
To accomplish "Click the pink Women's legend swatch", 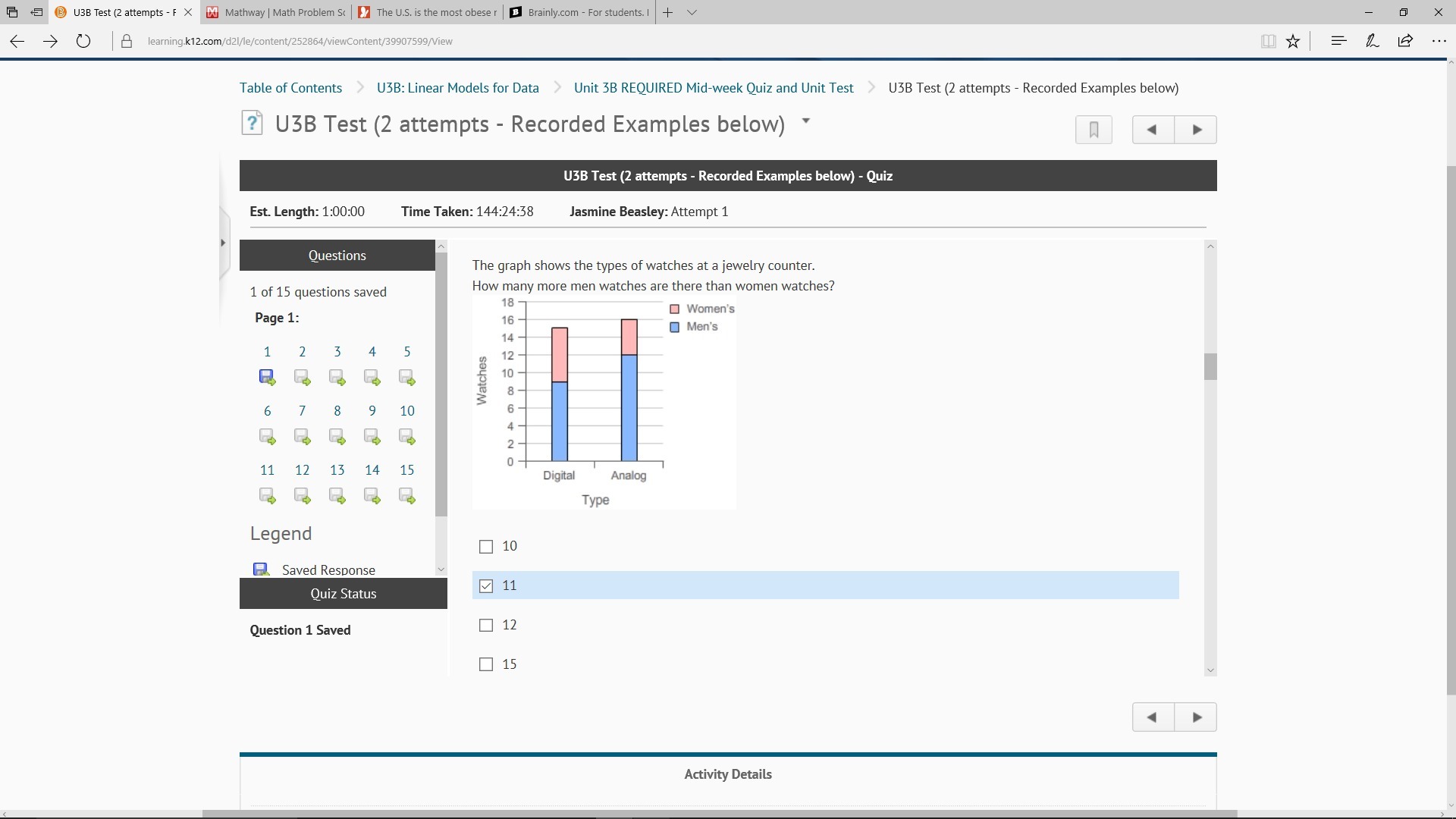I will click(675, 309).
